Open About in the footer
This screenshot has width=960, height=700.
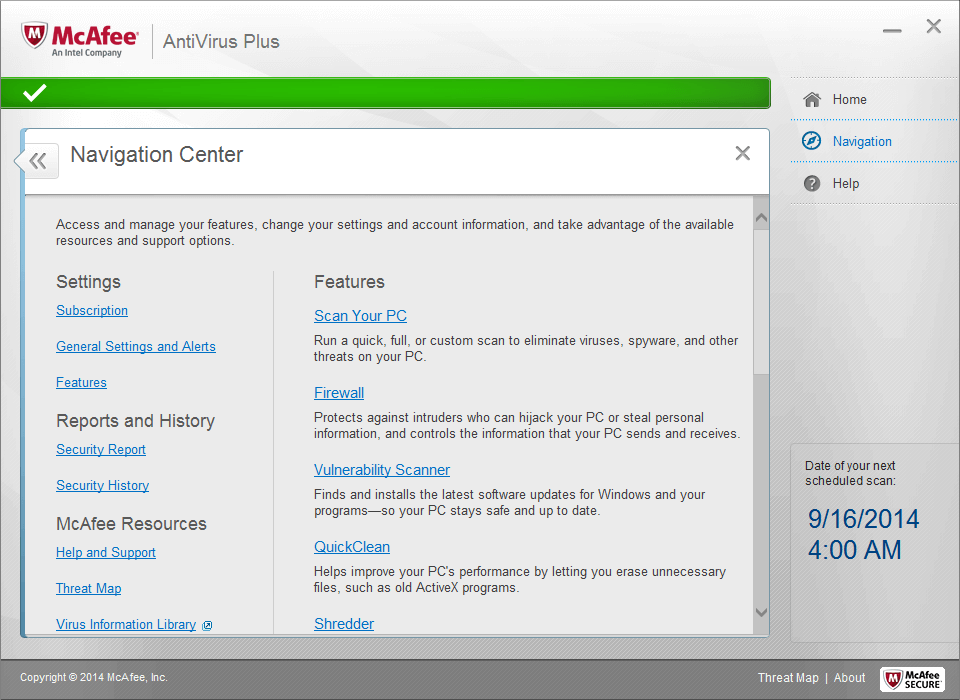850,677
